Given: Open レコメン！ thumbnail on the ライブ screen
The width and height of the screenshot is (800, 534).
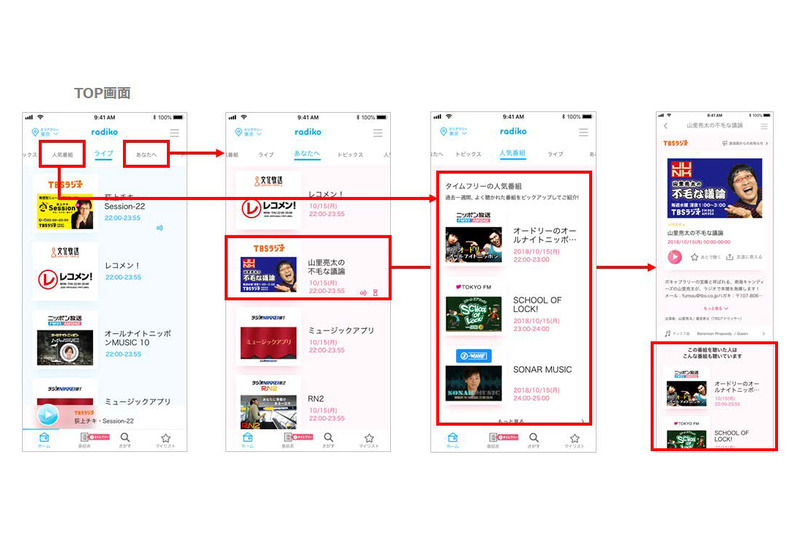Looking at the screenshot, I should tap(65, 279).
